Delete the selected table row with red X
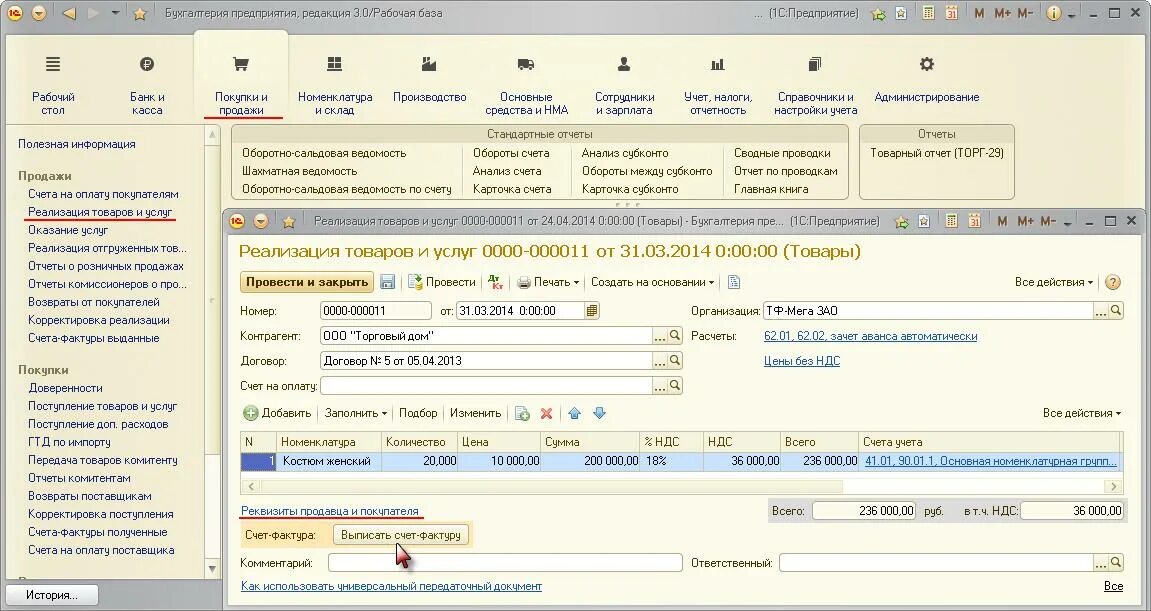 pyautogui.click(x=546, y=413)
